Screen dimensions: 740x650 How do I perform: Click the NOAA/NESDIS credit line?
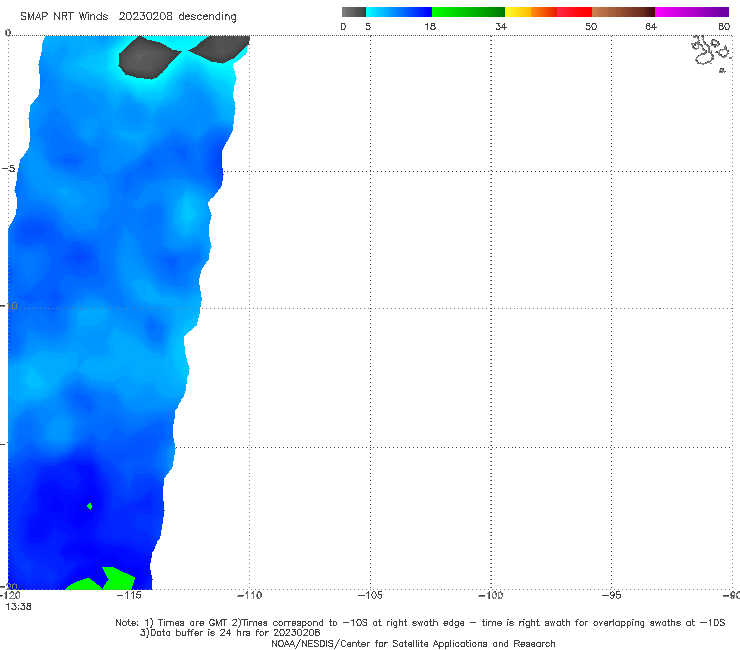(413, 643)
